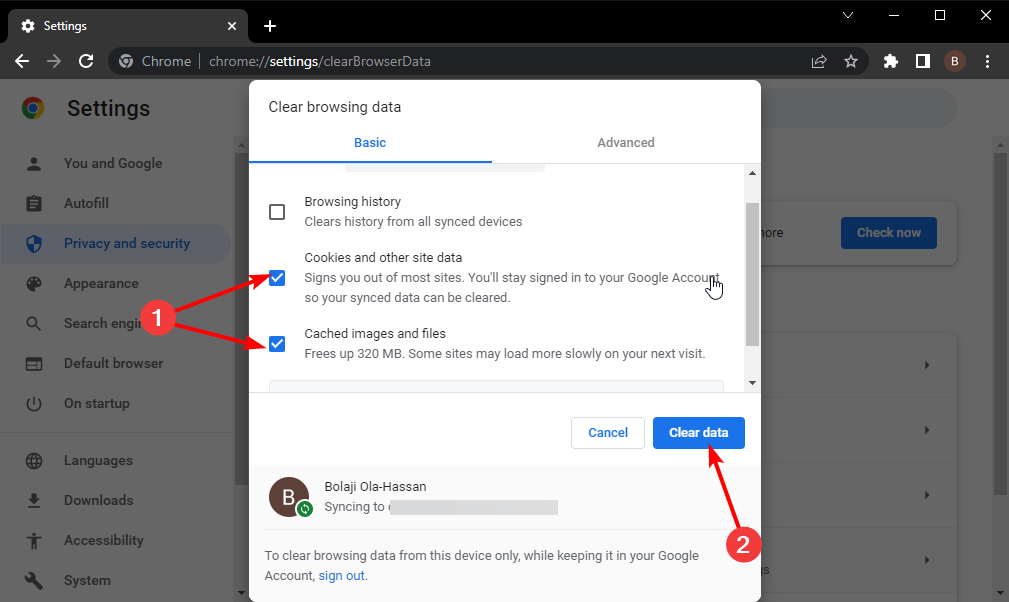The width and height of the screenshot is (1009, 602).
Task: Bookmark this page with the star icon
Action: coord(851,61)
